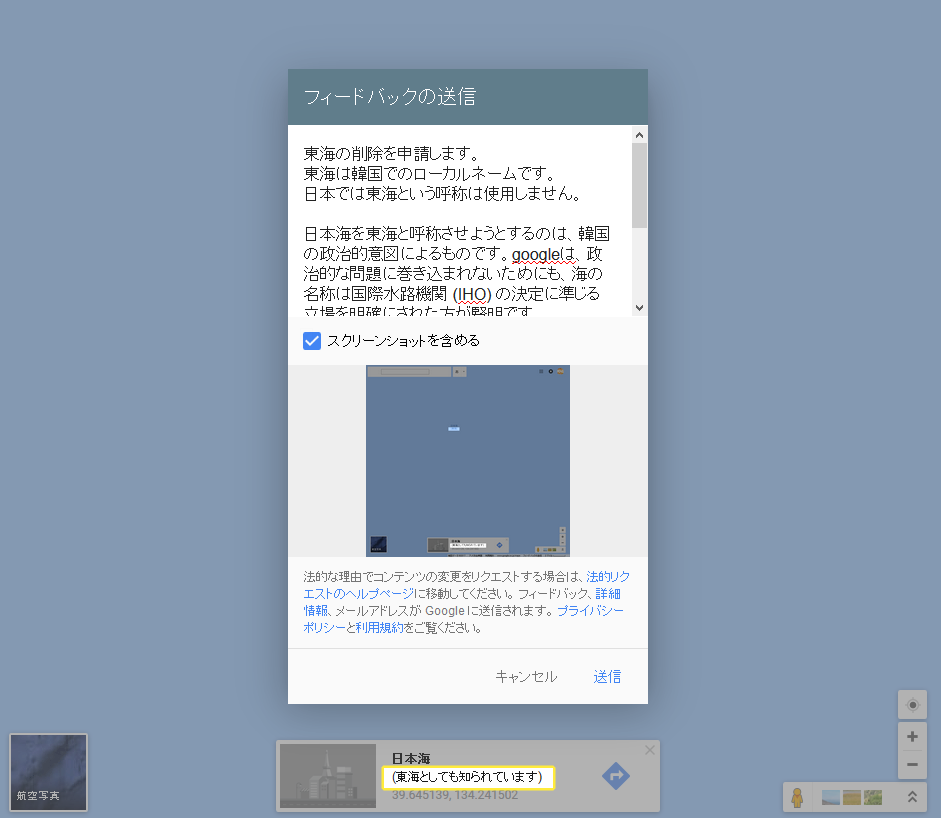Screen dimensions: 941x818
Task: Uncheck スクリーンショットを含める checkbox
Action: pos(312,341)
